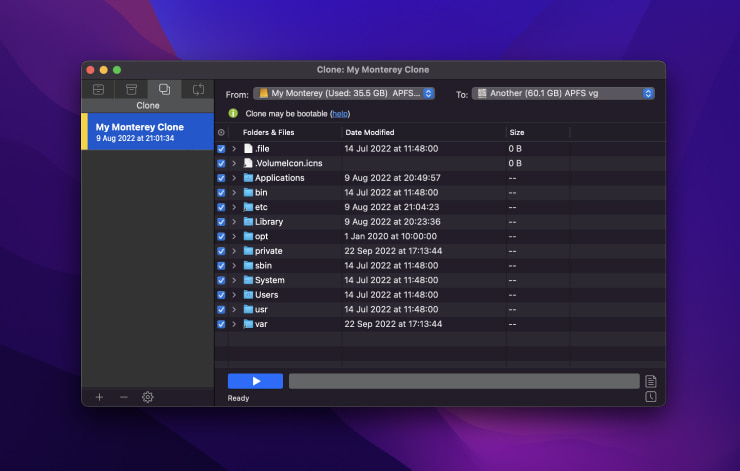
Task: Uncheck the Users folder checkbox
Action: [x=221, y=295]
